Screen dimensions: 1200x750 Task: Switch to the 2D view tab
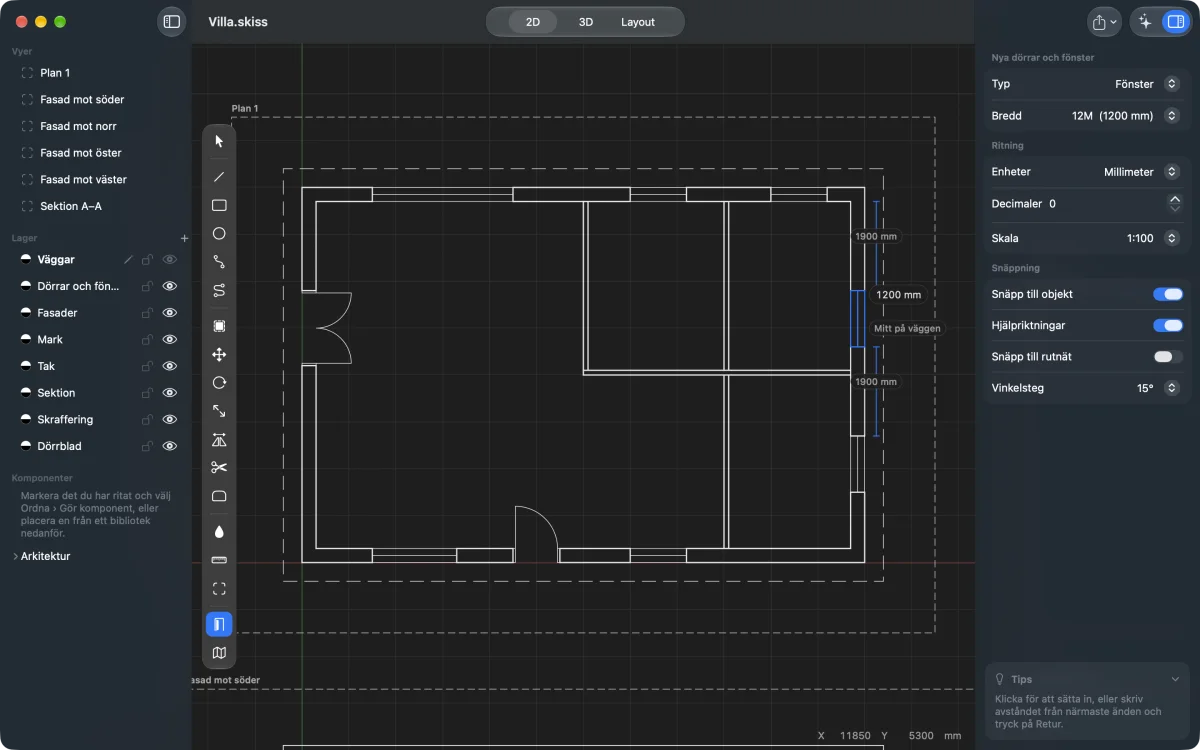coord(533,22)
